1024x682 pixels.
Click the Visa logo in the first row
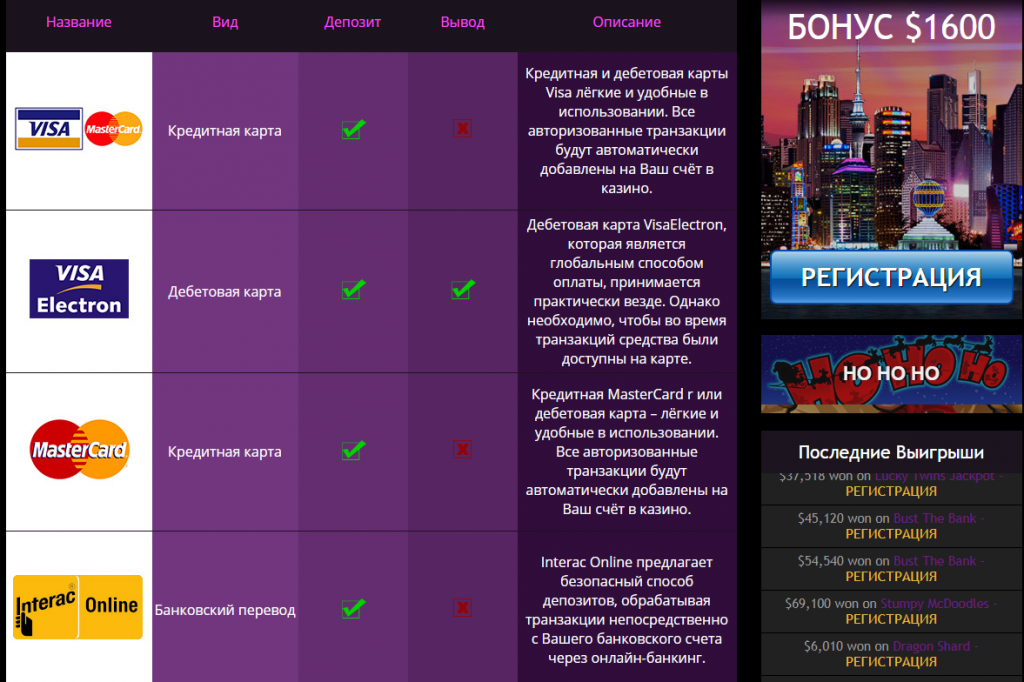(x=49, y=129)
